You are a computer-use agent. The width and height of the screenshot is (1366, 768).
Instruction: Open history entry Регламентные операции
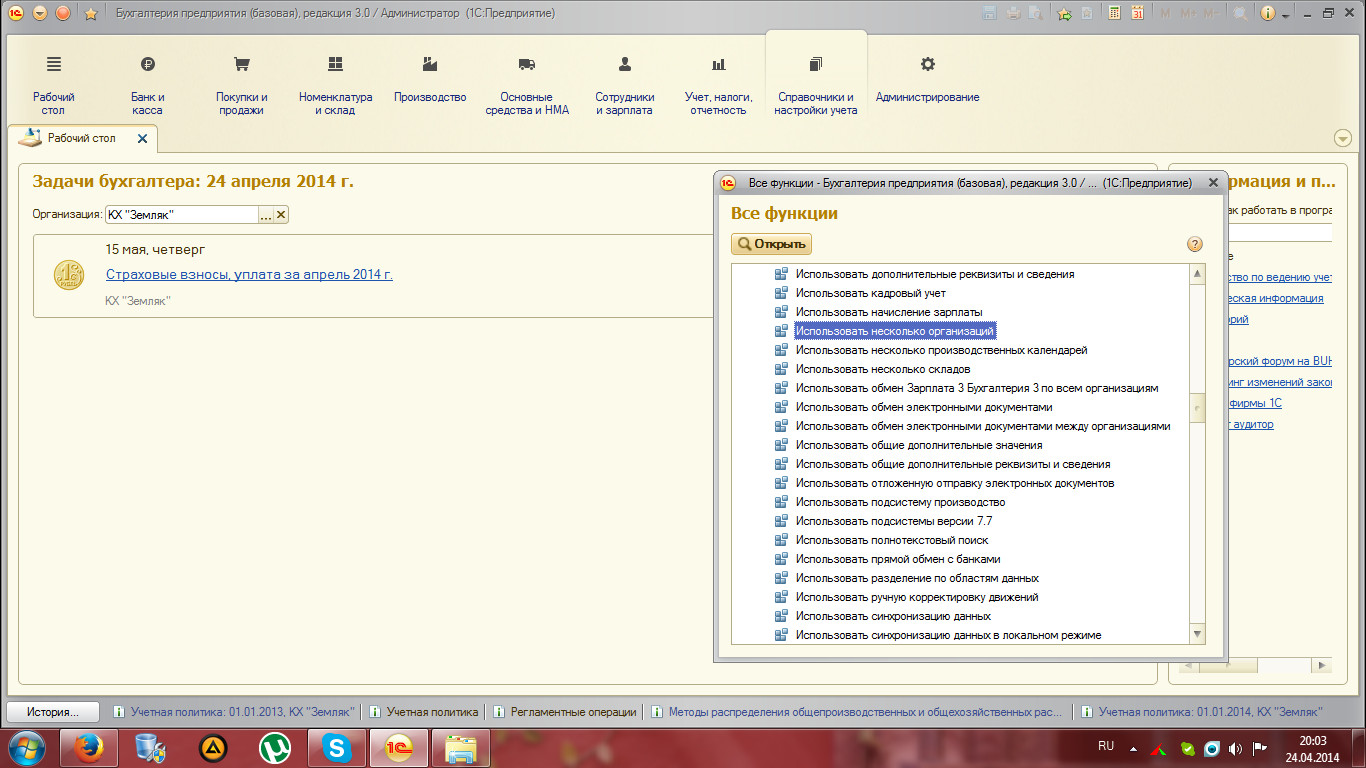565,712
